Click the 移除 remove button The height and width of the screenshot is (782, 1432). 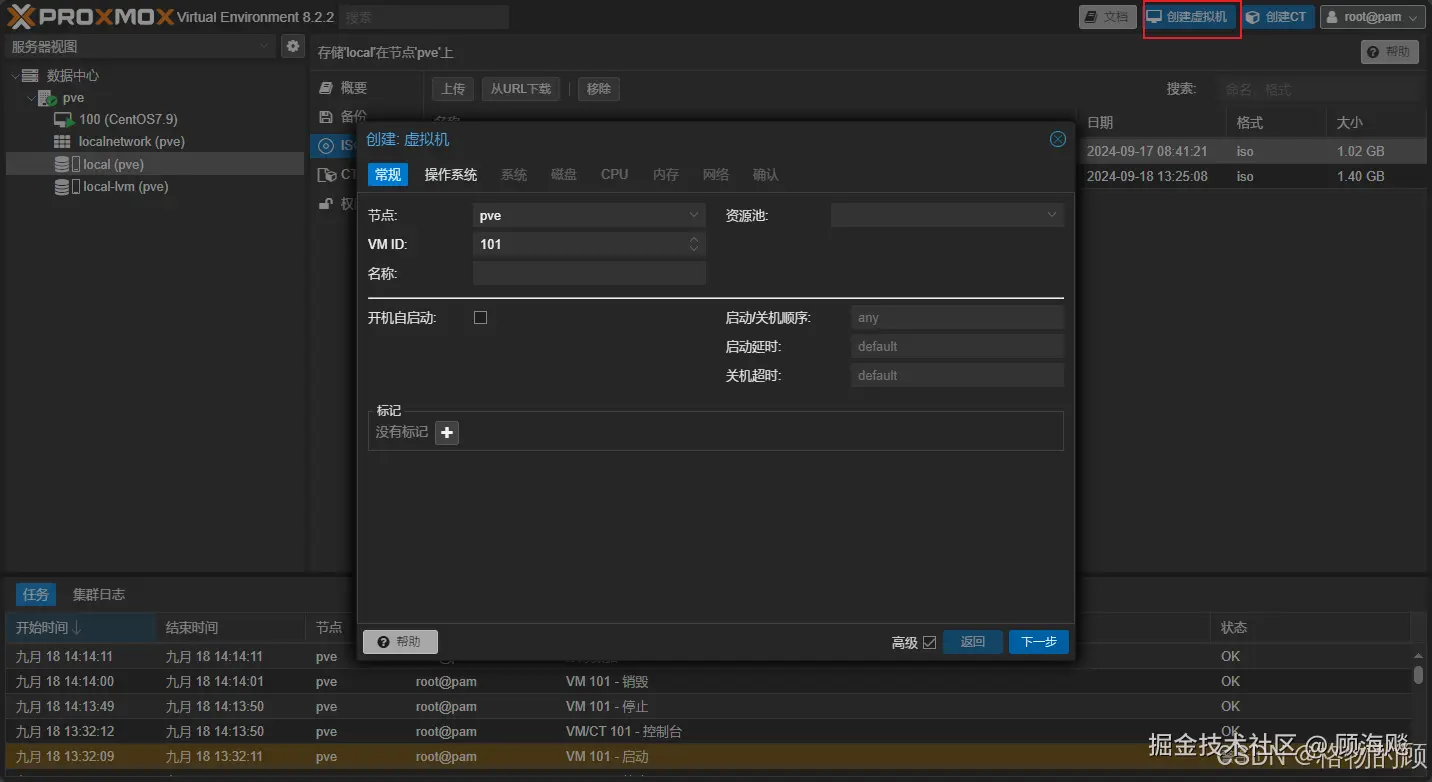click(x=599, y=89)
